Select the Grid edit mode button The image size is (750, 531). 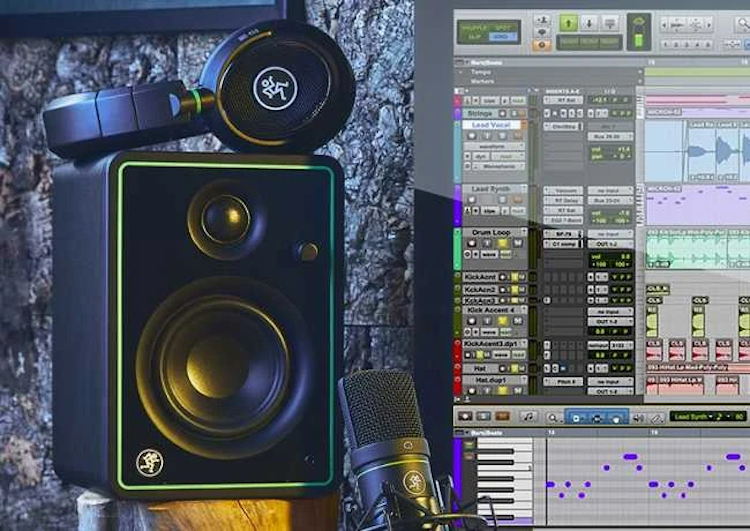tap(502, 36)
